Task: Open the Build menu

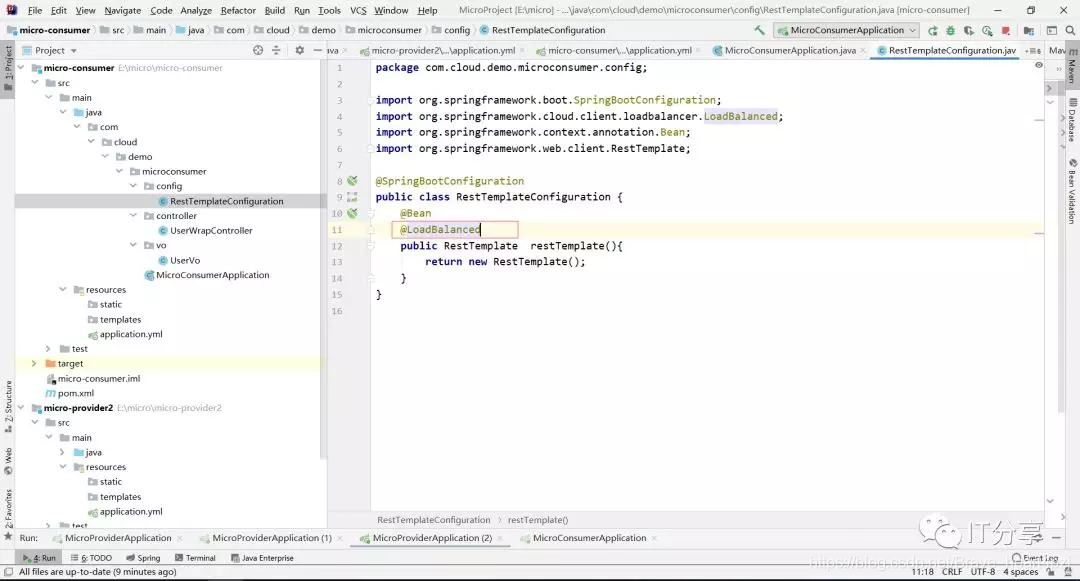Action: tap(275, 10)
